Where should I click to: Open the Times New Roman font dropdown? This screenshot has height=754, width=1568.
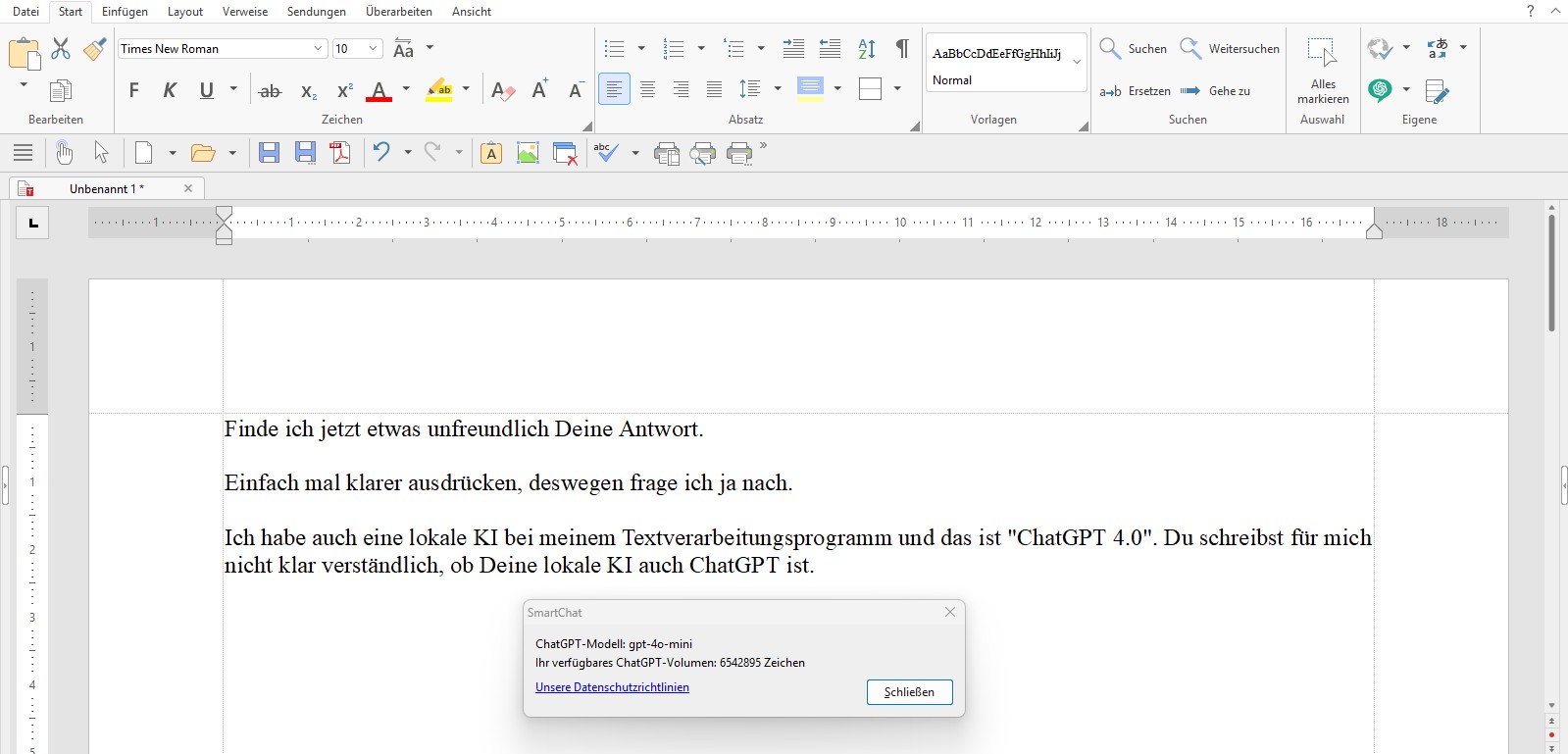tap(318, 49)
